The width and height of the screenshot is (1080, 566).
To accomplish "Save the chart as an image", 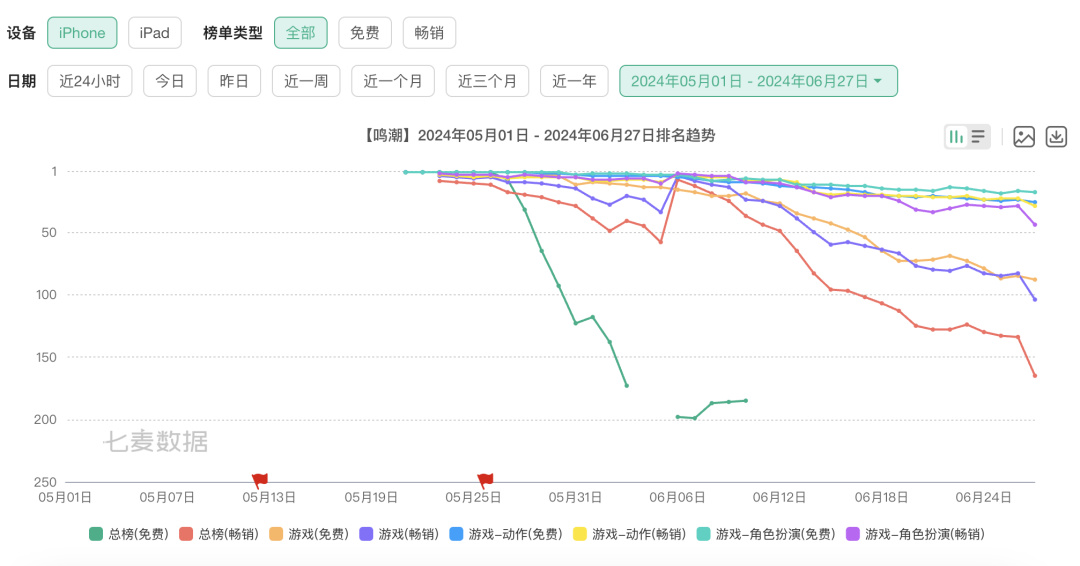I will pyautogui.click(x=1024, y=137).
